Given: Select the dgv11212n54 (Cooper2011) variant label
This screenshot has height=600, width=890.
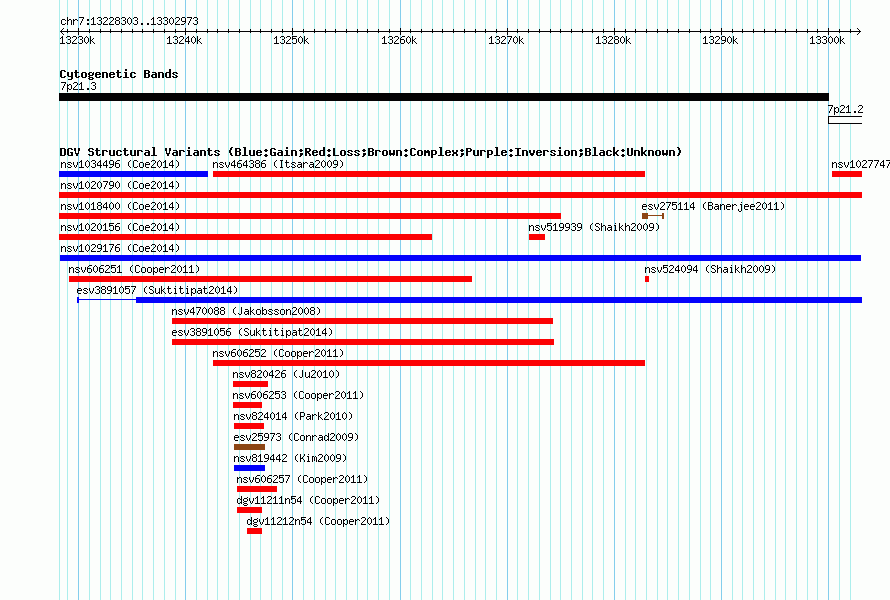Looking at the screenshot, I should 318,521.
